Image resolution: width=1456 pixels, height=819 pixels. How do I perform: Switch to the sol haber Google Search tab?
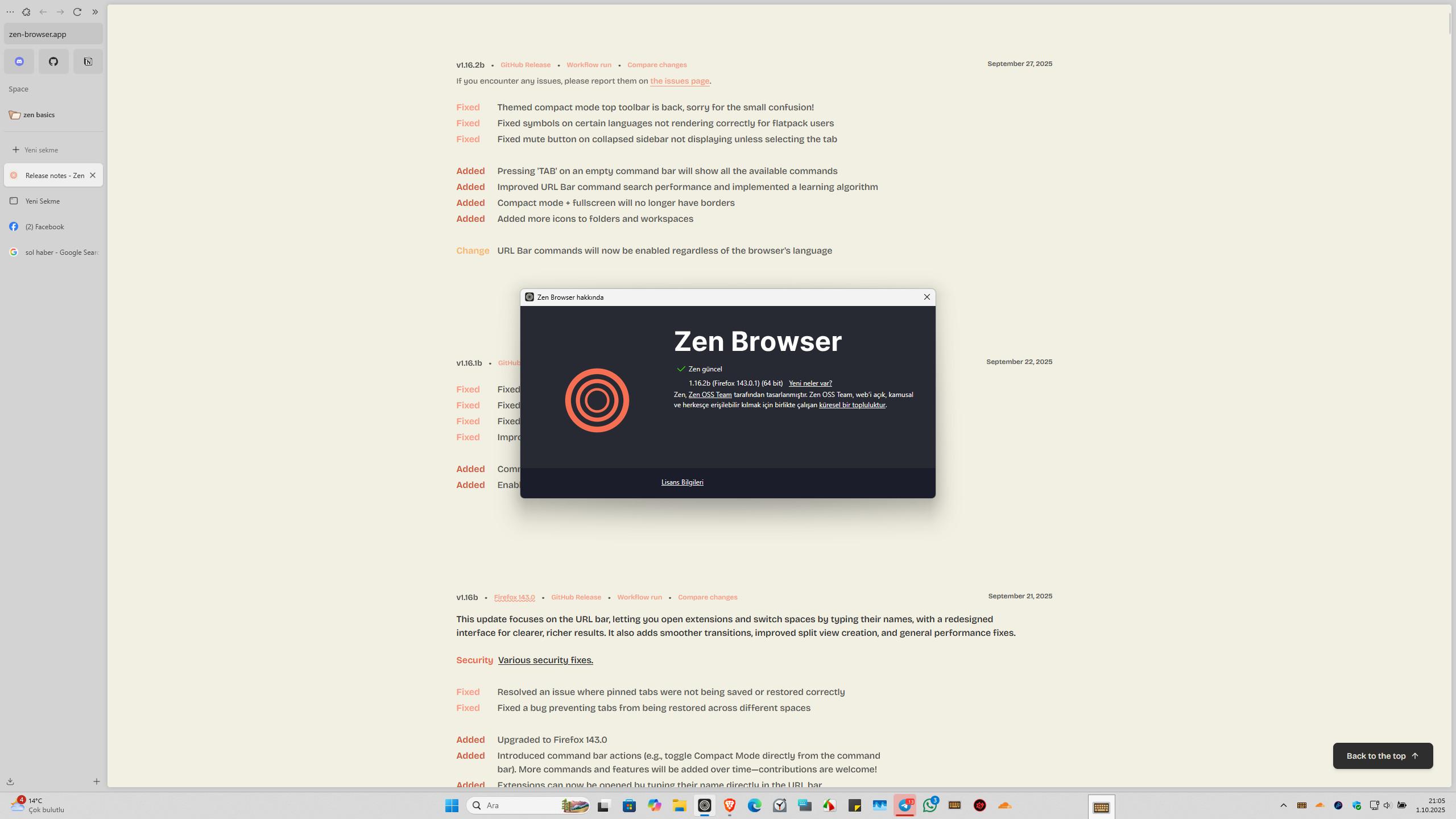tap(61, 252)
